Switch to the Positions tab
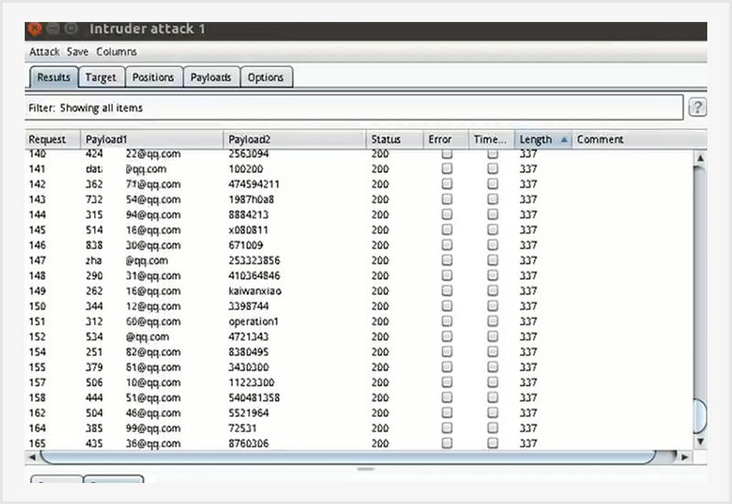732x504 pixels. (153, 77)
